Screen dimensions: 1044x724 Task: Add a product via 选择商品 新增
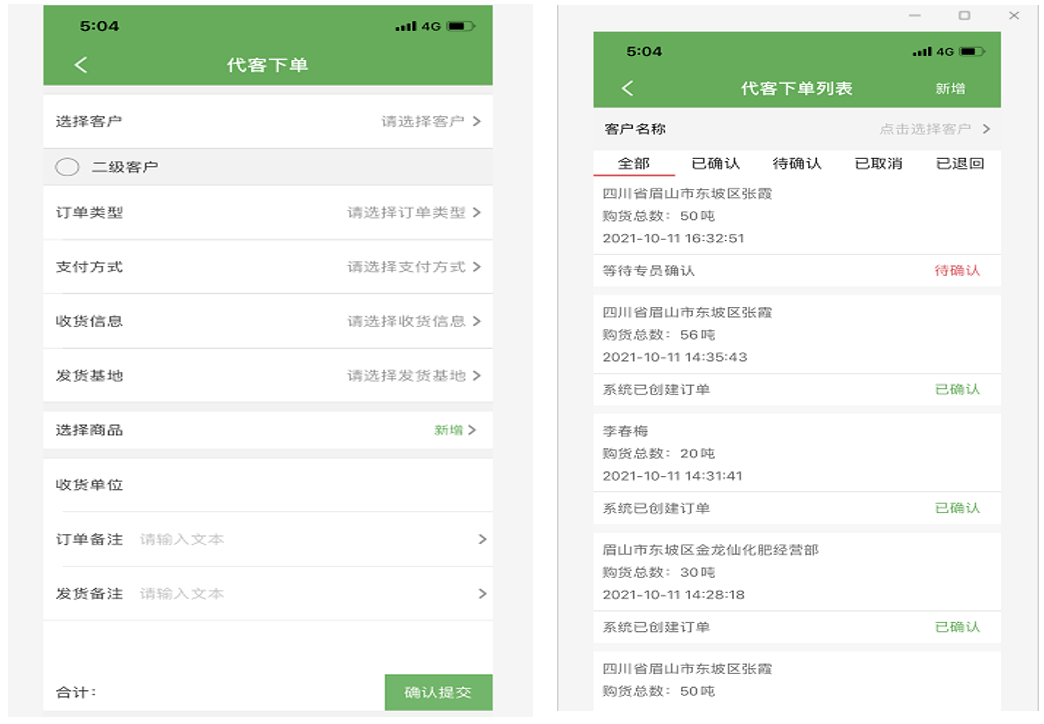coord(454,430)
